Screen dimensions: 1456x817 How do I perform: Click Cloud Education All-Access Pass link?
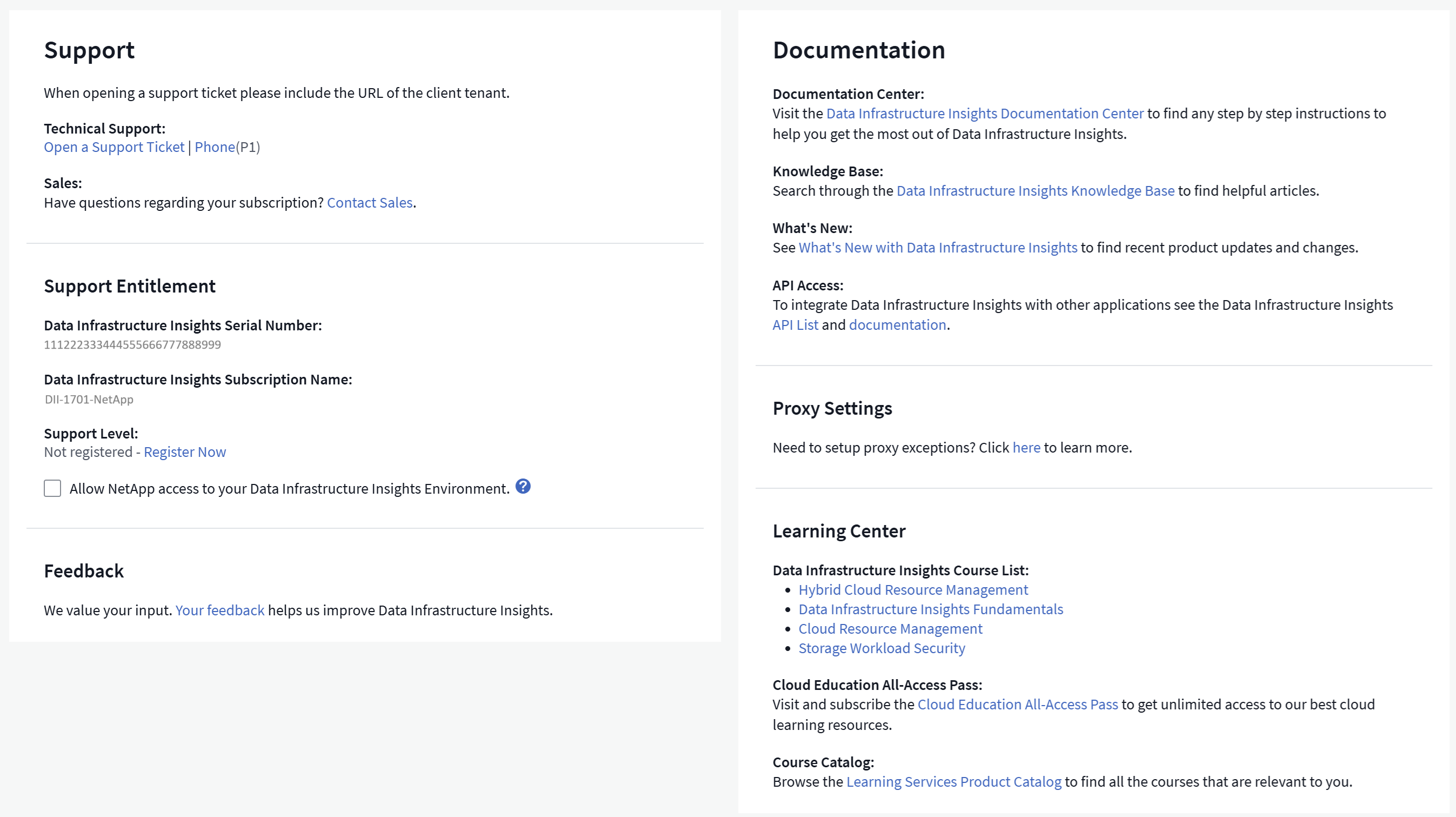point(1017,705)
